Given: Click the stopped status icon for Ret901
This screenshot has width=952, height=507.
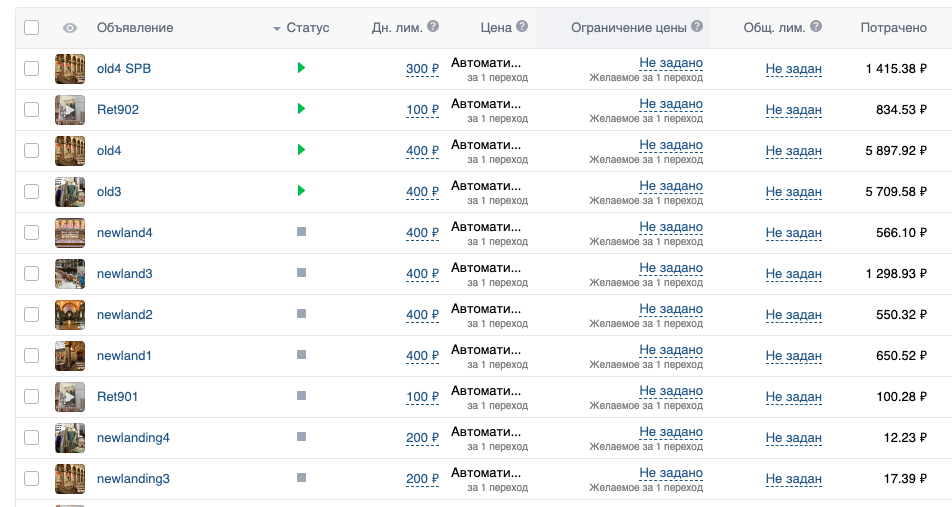Looking at the screenshot, I should [301, 396].
